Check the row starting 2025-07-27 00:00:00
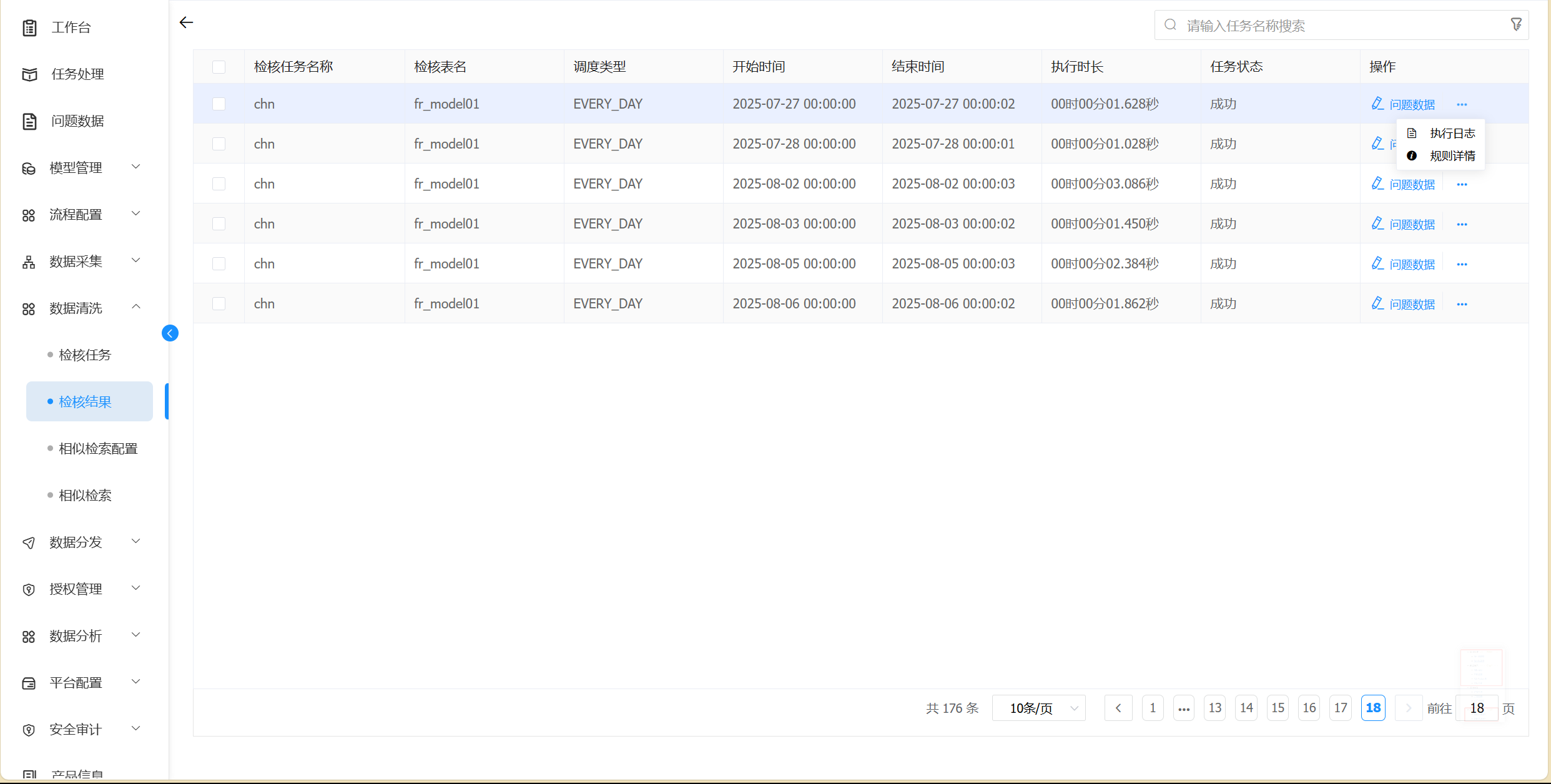The width and height of the screenshot is (1551, 784). (219, 104)
